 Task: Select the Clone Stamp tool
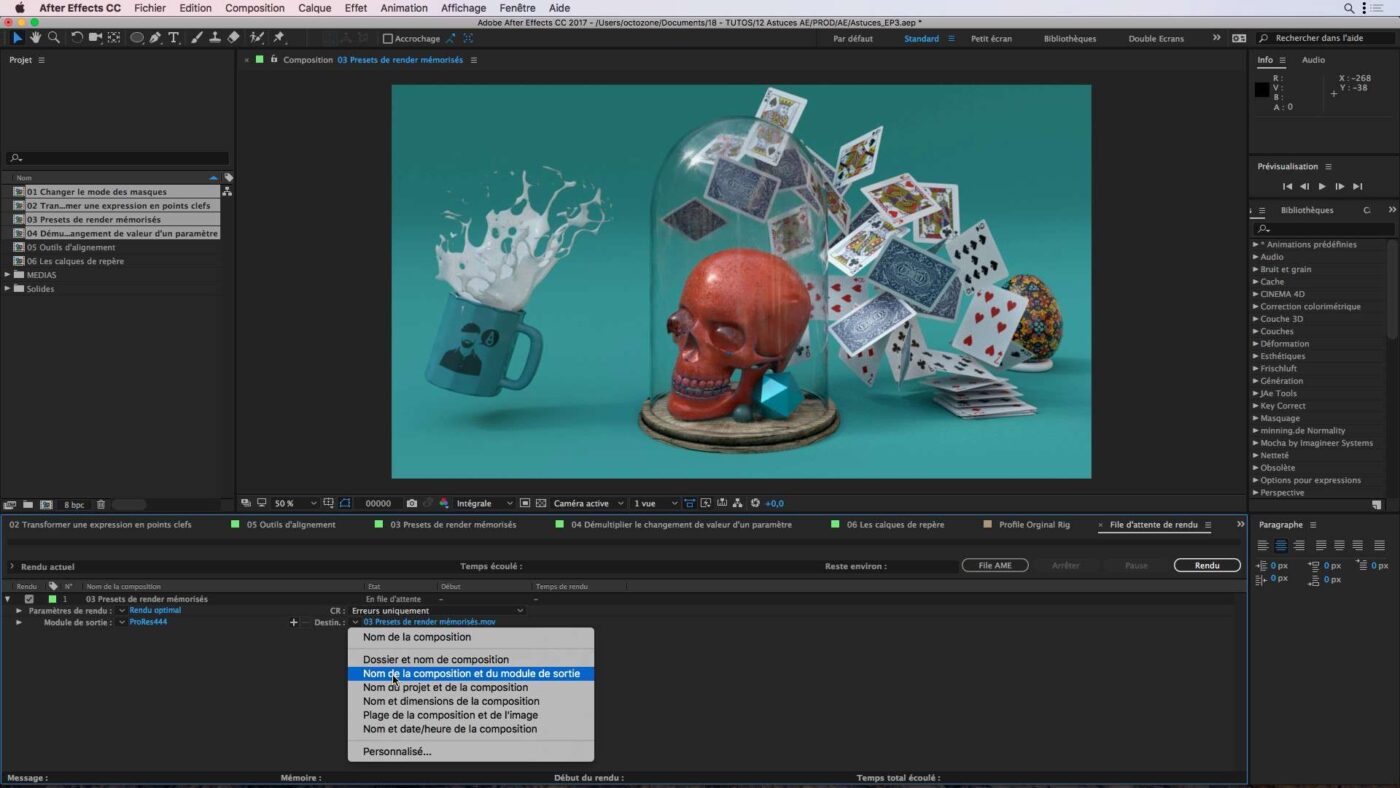216,38
